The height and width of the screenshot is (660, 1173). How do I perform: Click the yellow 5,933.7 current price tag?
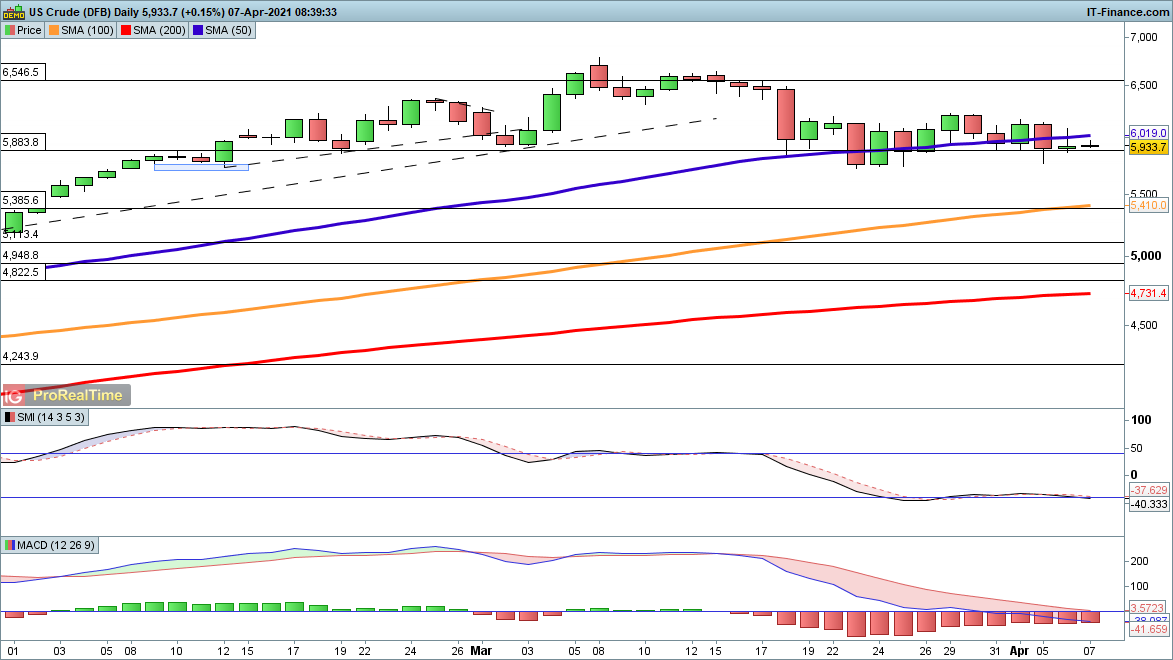[1148, 147]
